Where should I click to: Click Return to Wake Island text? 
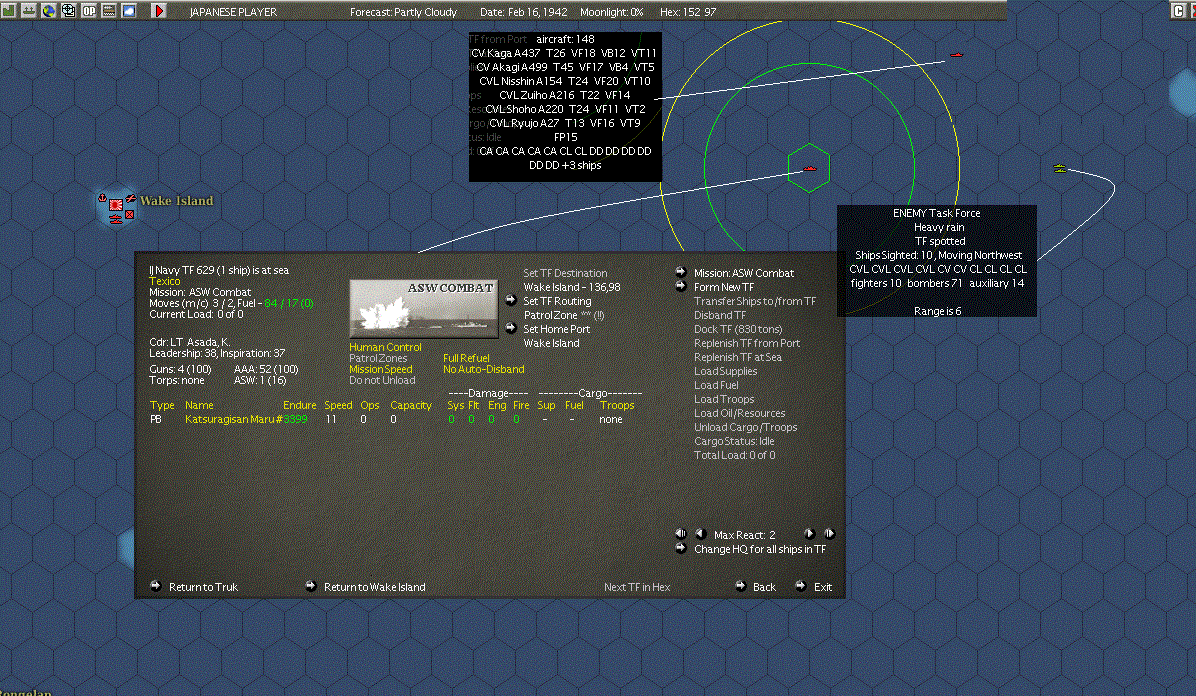375,587
